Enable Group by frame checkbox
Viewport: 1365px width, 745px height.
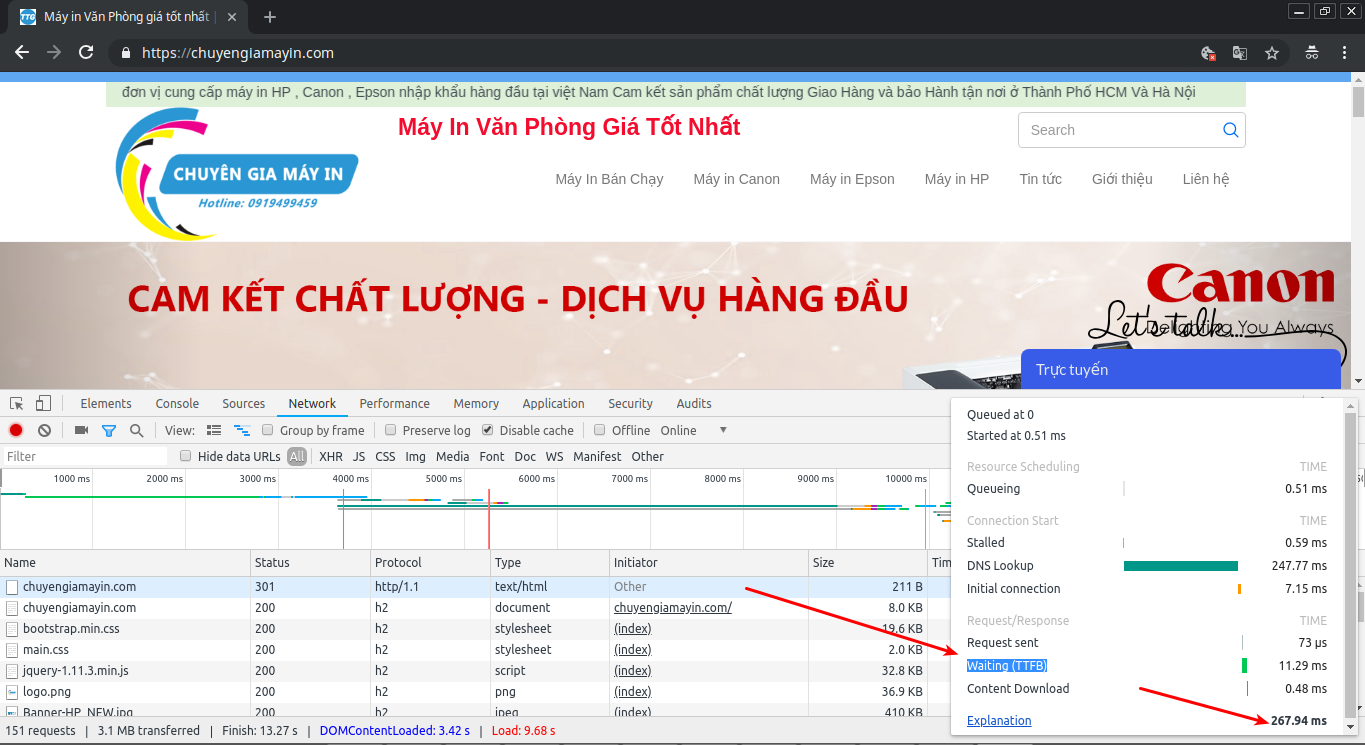pos(268,430)
